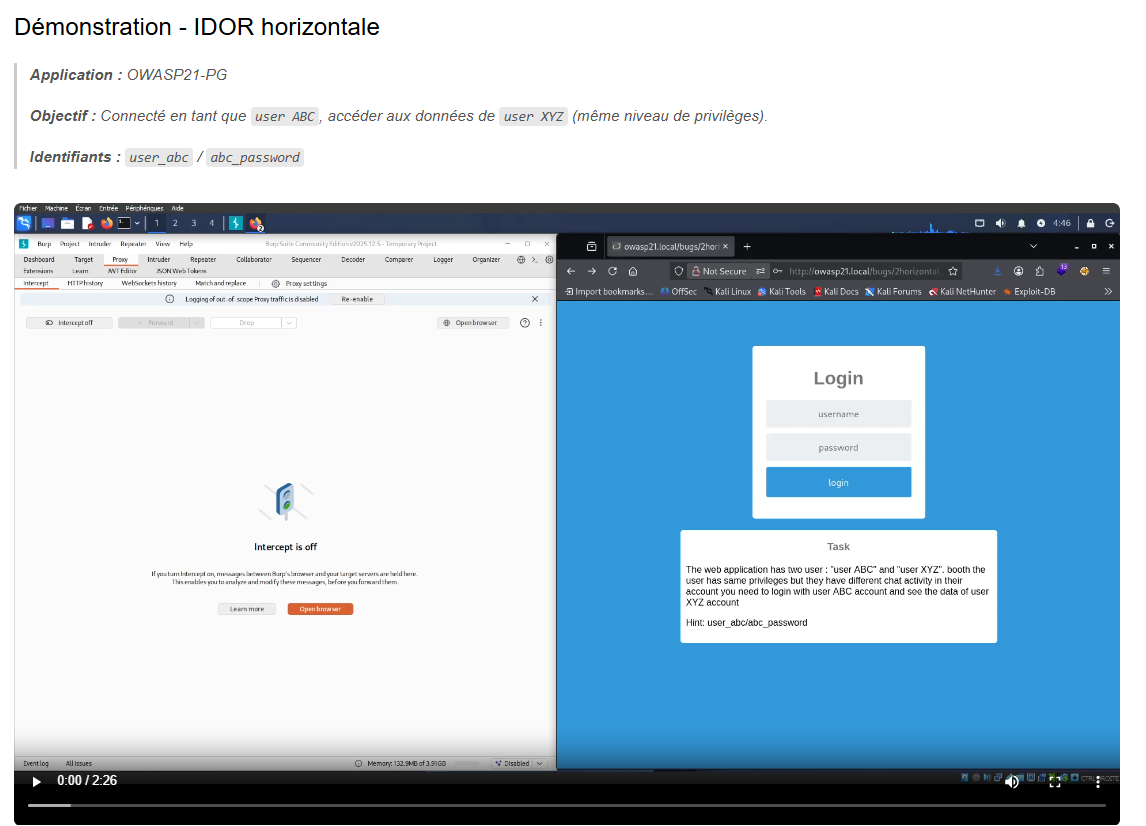Reload the page with the refresh icon
The image size is (1146, 826).
[612, 271]
